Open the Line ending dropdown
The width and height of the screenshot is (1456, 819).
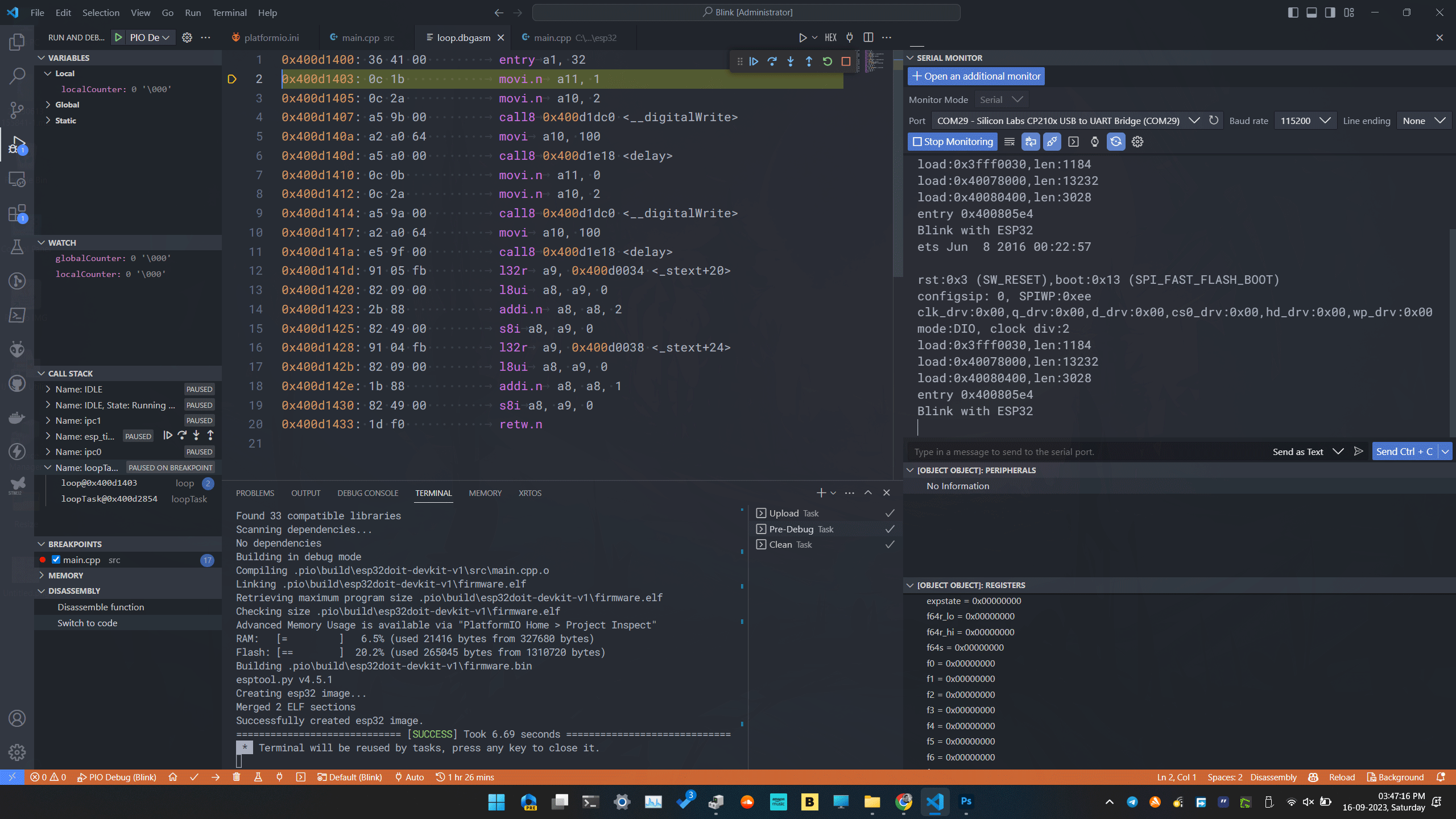tap(1424, 121)
